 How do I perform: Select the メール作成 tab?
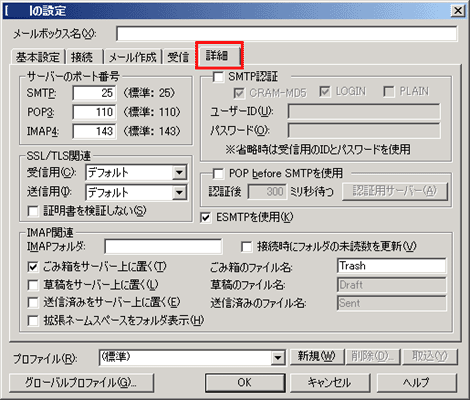[x=133, y=57]
